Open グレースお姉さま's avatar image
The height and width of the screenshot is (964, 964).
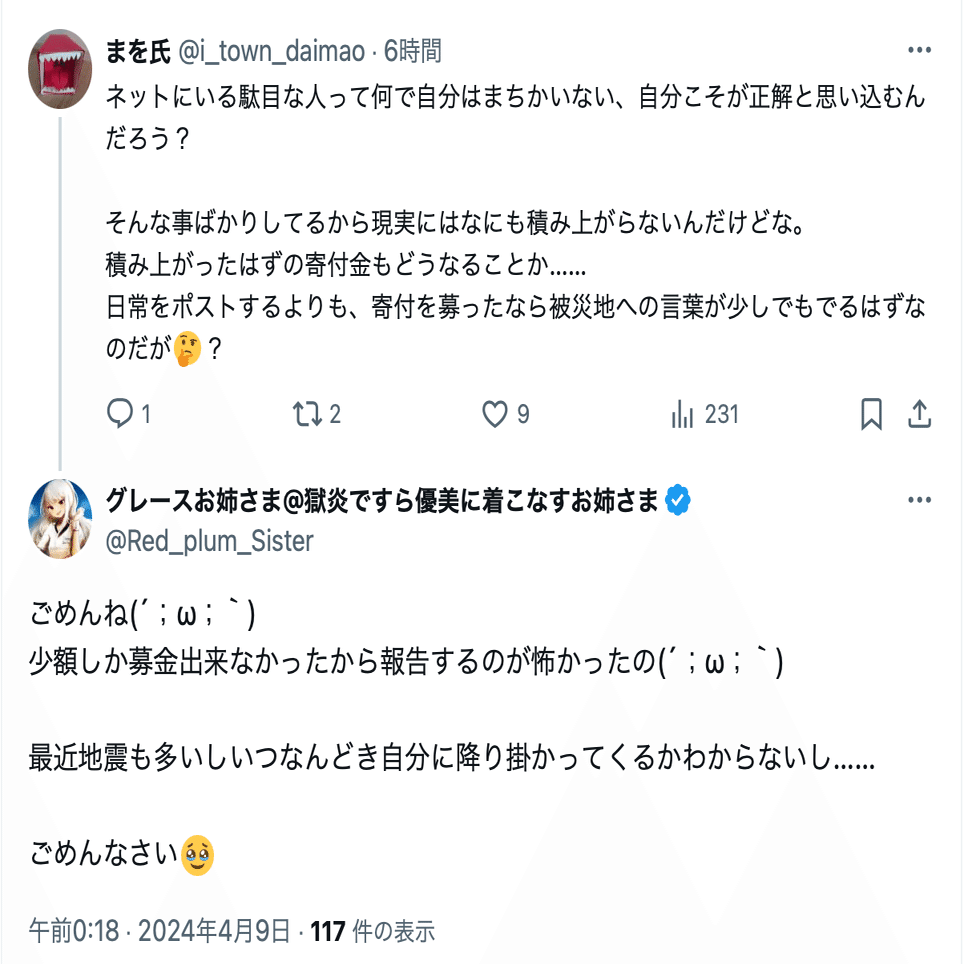coord(60,518)
